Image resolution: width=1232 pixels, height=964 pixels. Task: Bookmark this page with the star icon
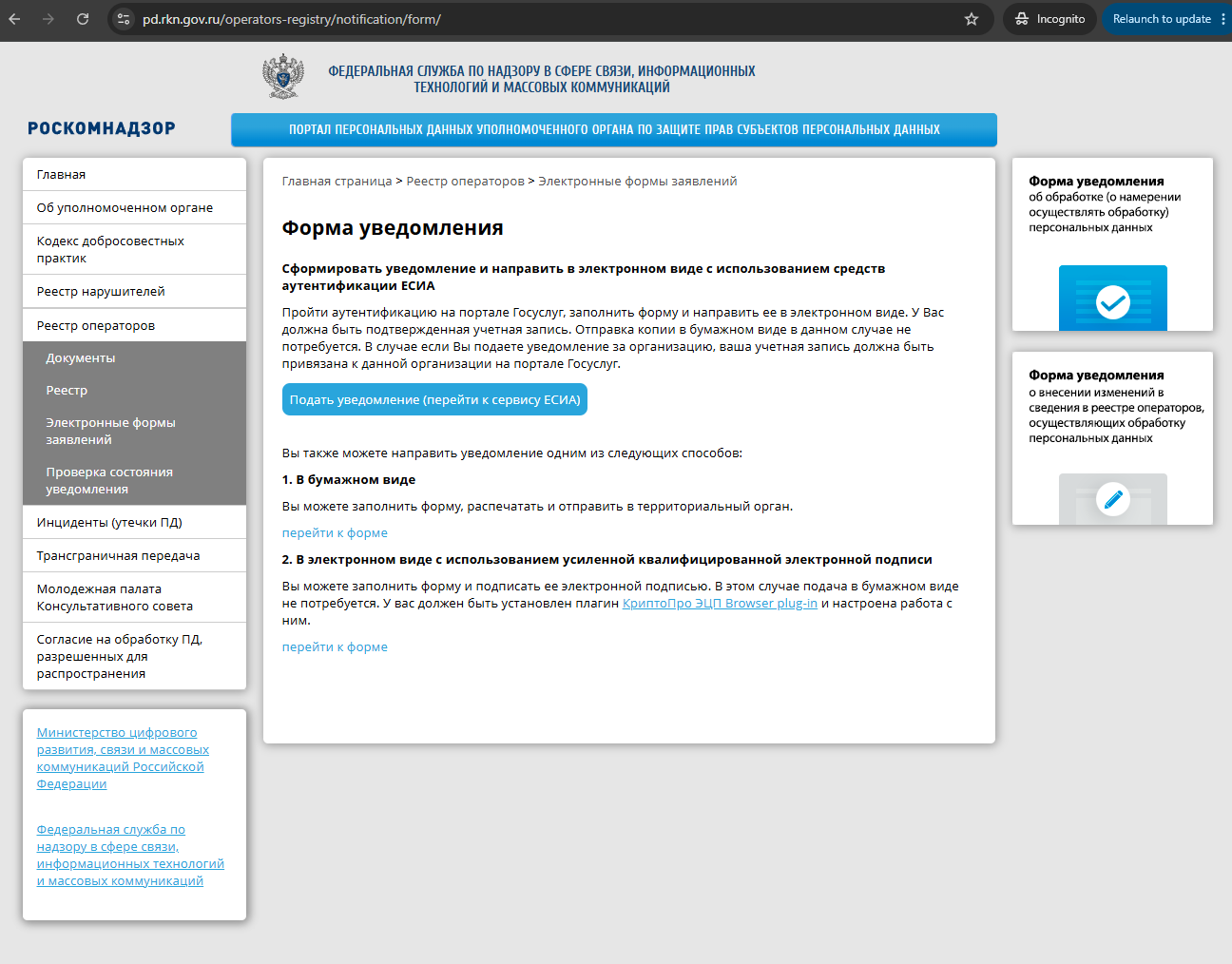972,19
